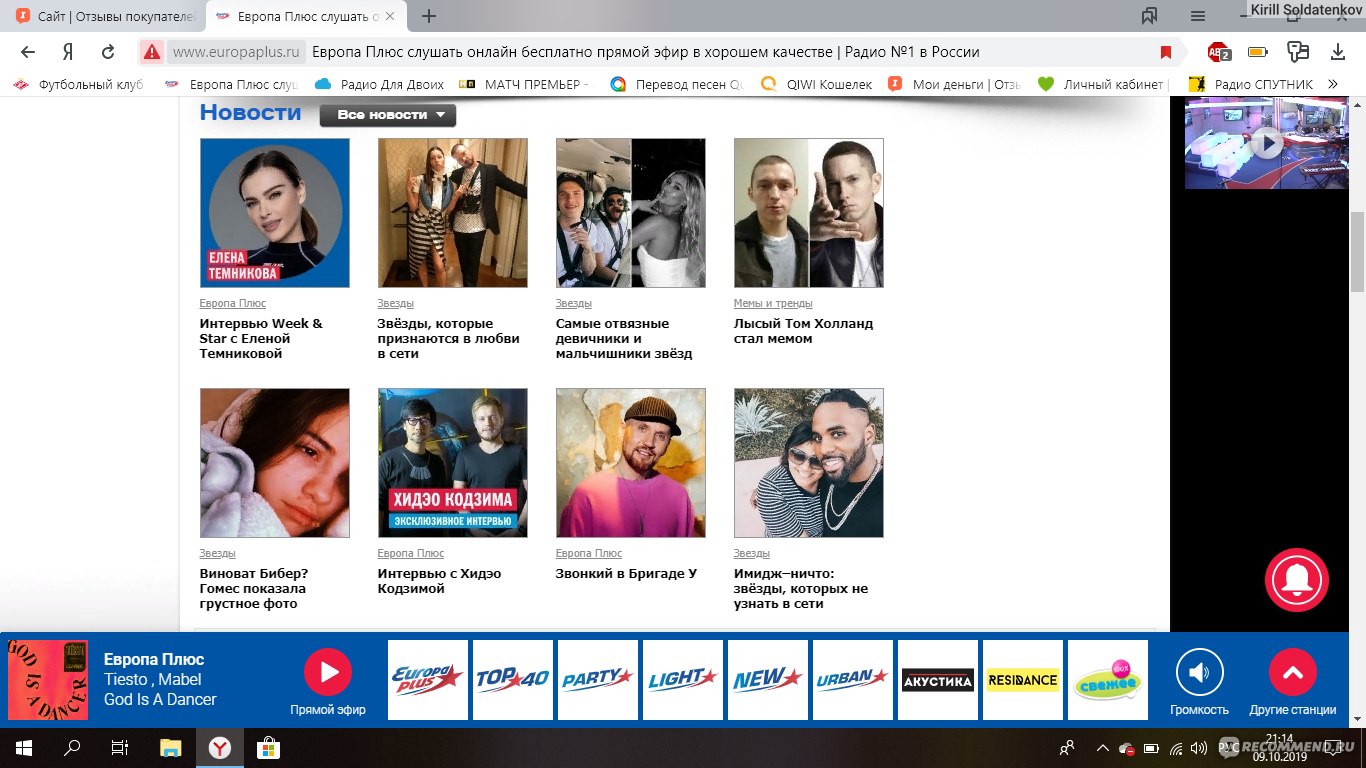Screen dimensions: 1366x768
Task: Select the New station
Action: [767, 680]
